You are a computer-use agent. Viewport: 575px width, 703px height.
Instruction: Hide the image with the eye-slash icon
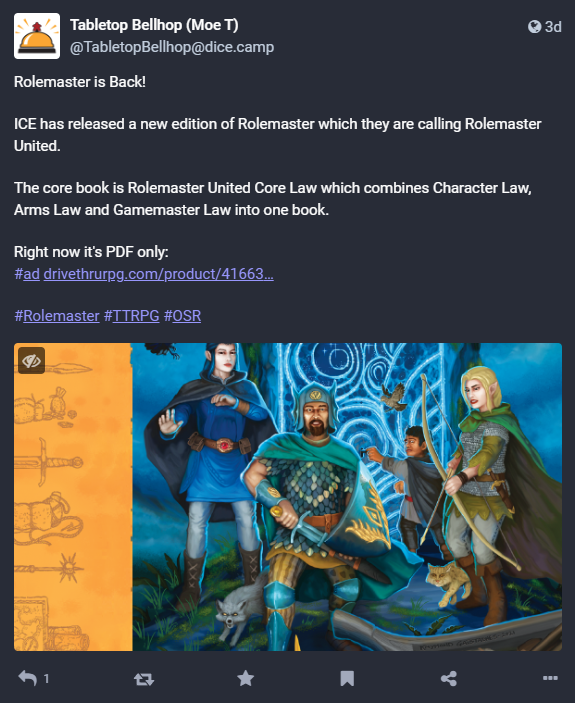point(31,360)
